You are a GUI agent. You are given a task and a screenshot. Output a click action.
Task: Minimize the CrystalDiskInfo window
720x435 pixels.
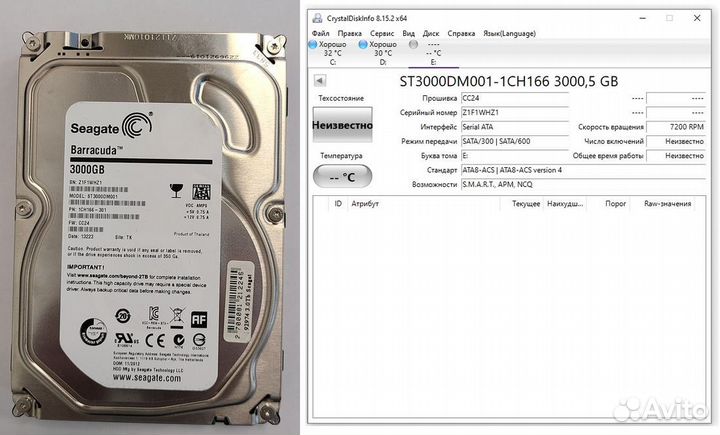[x=643, y=18]
